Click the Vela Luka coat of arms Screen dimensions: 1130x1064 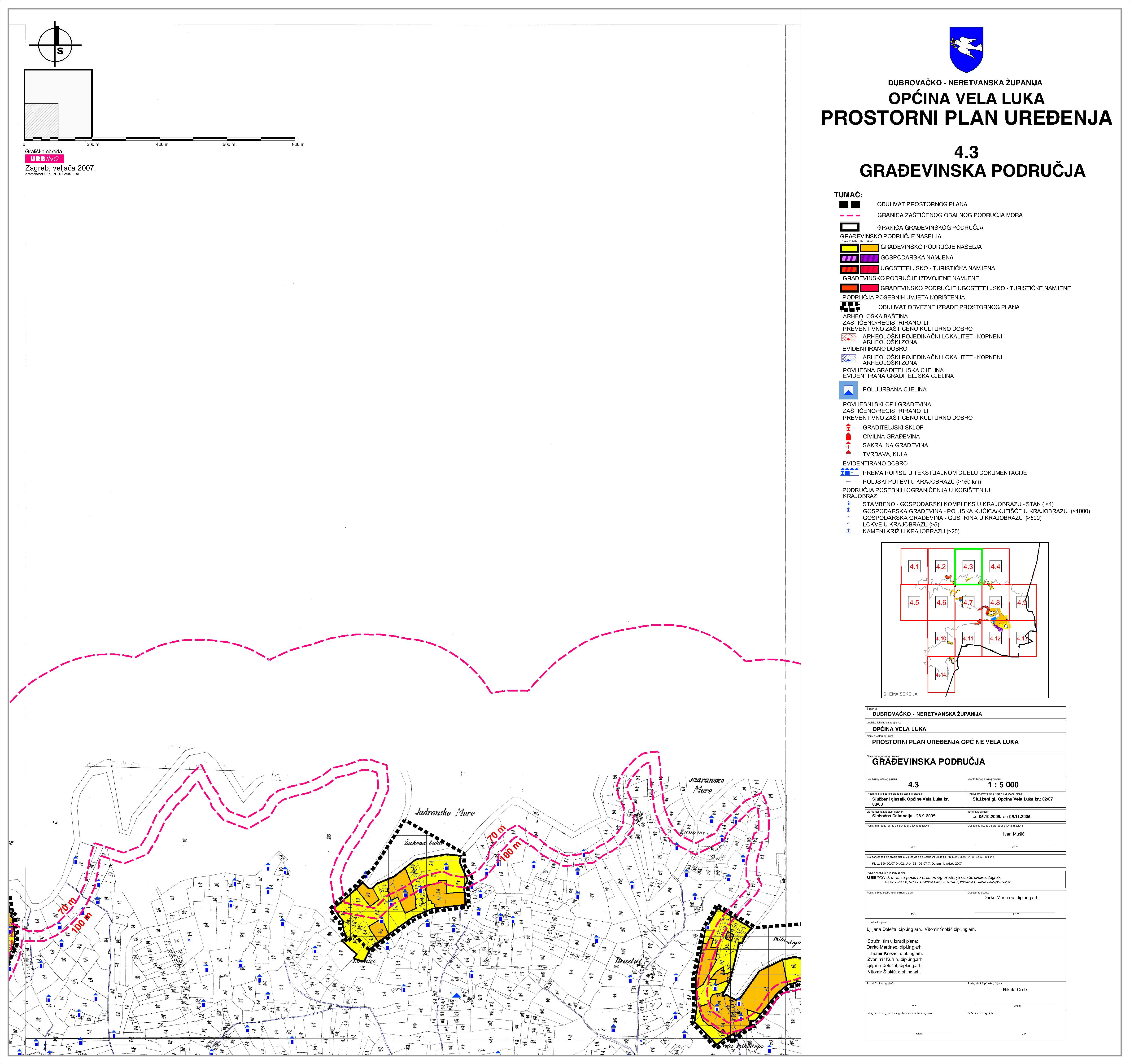click(x=966, y=49)
